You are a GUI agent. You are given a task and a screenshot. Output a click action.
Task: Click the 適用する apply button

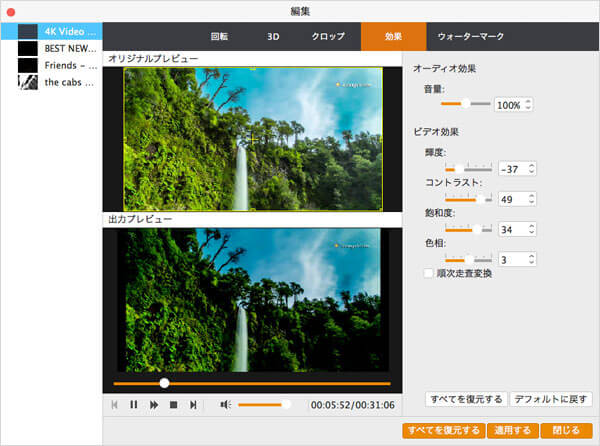512,430
